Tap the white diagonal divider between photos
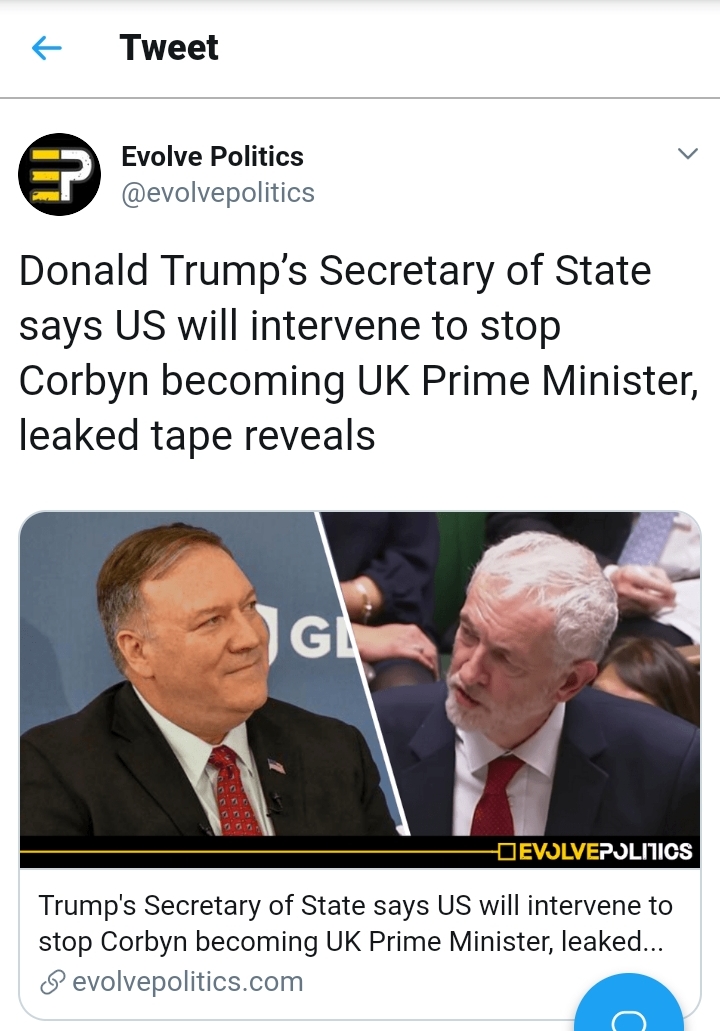Viewport: 720px width, 1031px height. [362, 674]
